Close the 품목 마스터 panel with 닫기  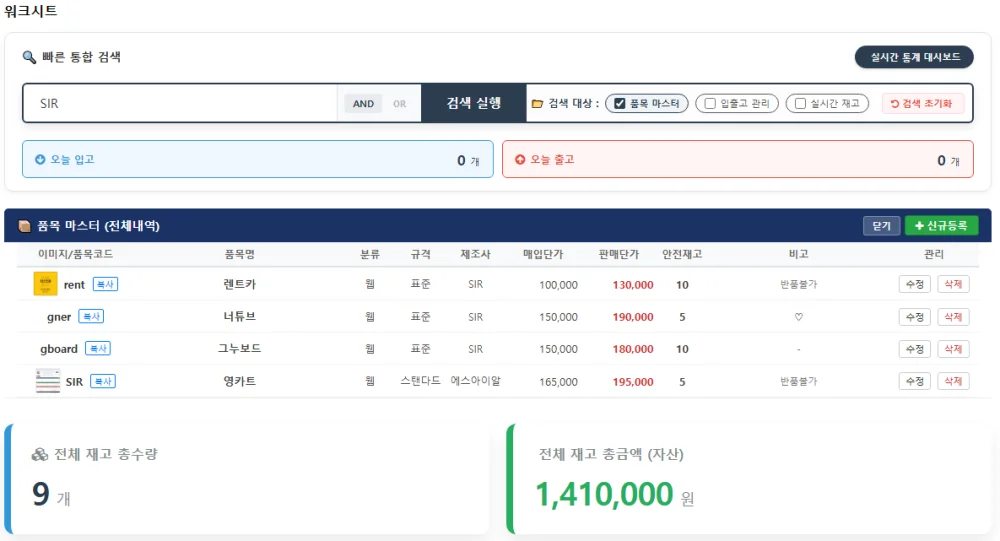click(x=881, y=226)
